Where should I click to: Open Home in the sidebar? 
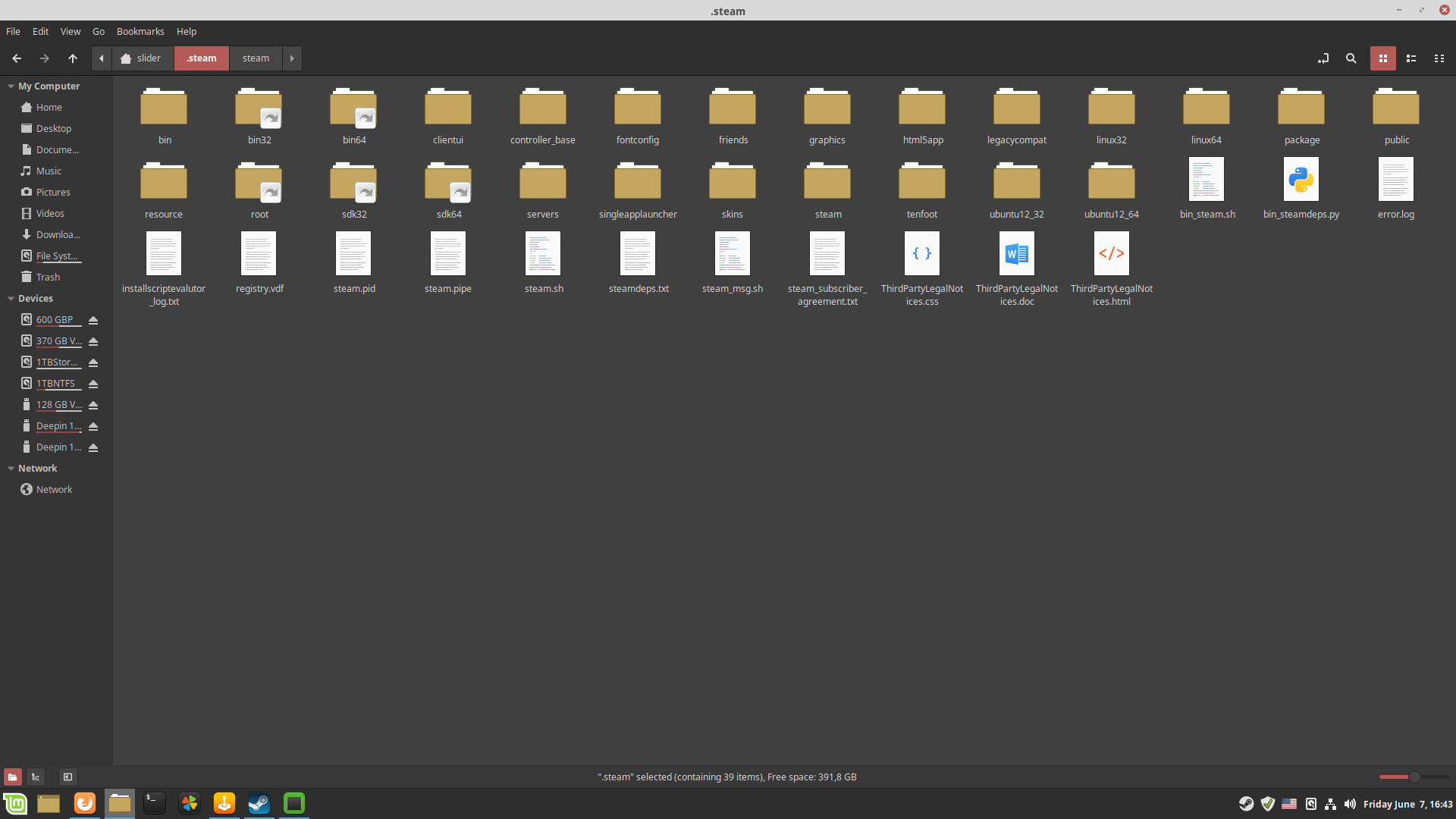coord(49,108)
